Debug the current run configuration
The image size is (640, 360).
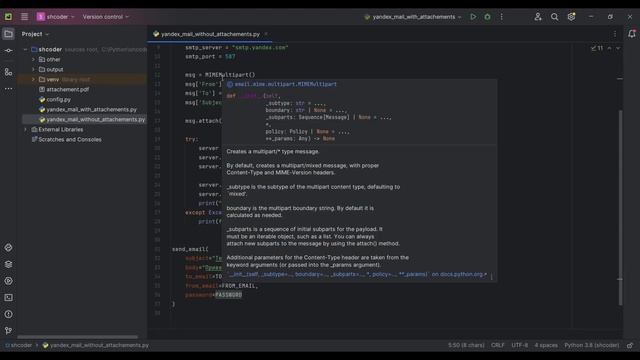(x=487, y=17)
